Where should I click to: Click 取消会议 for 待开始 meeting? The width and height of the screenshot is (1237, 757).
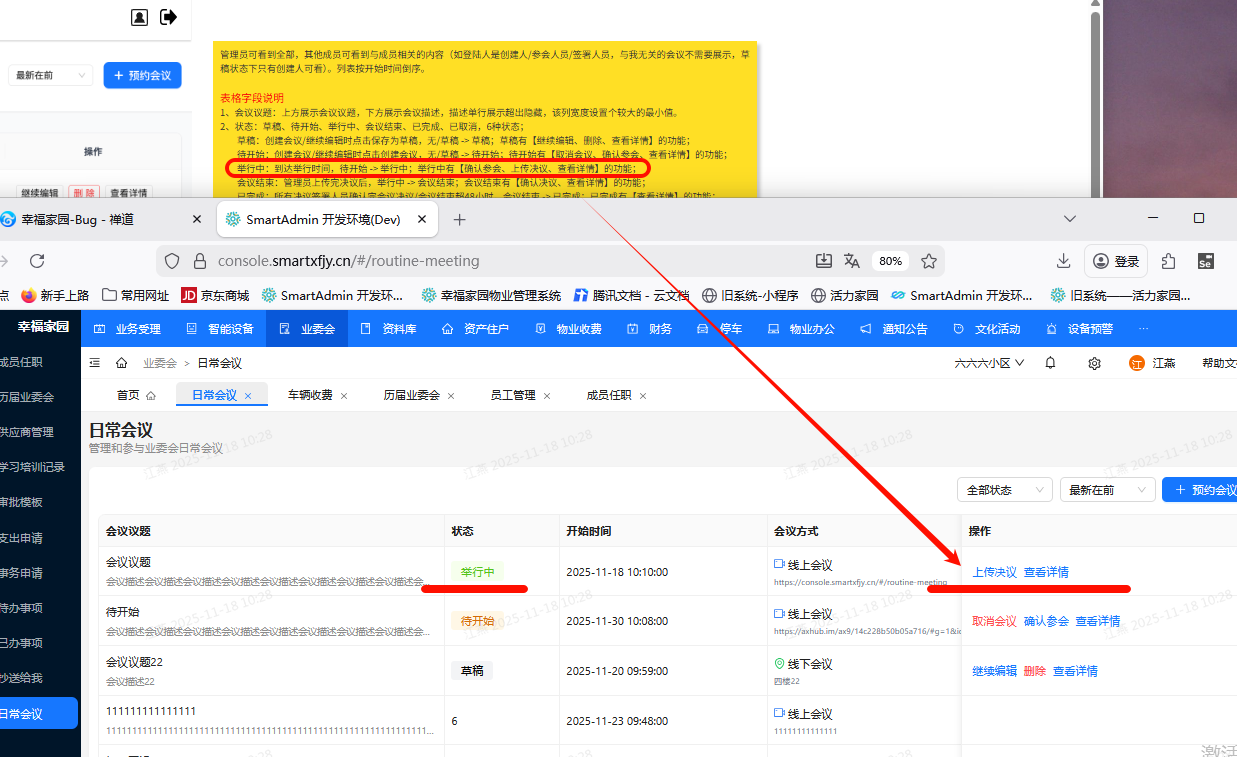pos(994,621)
